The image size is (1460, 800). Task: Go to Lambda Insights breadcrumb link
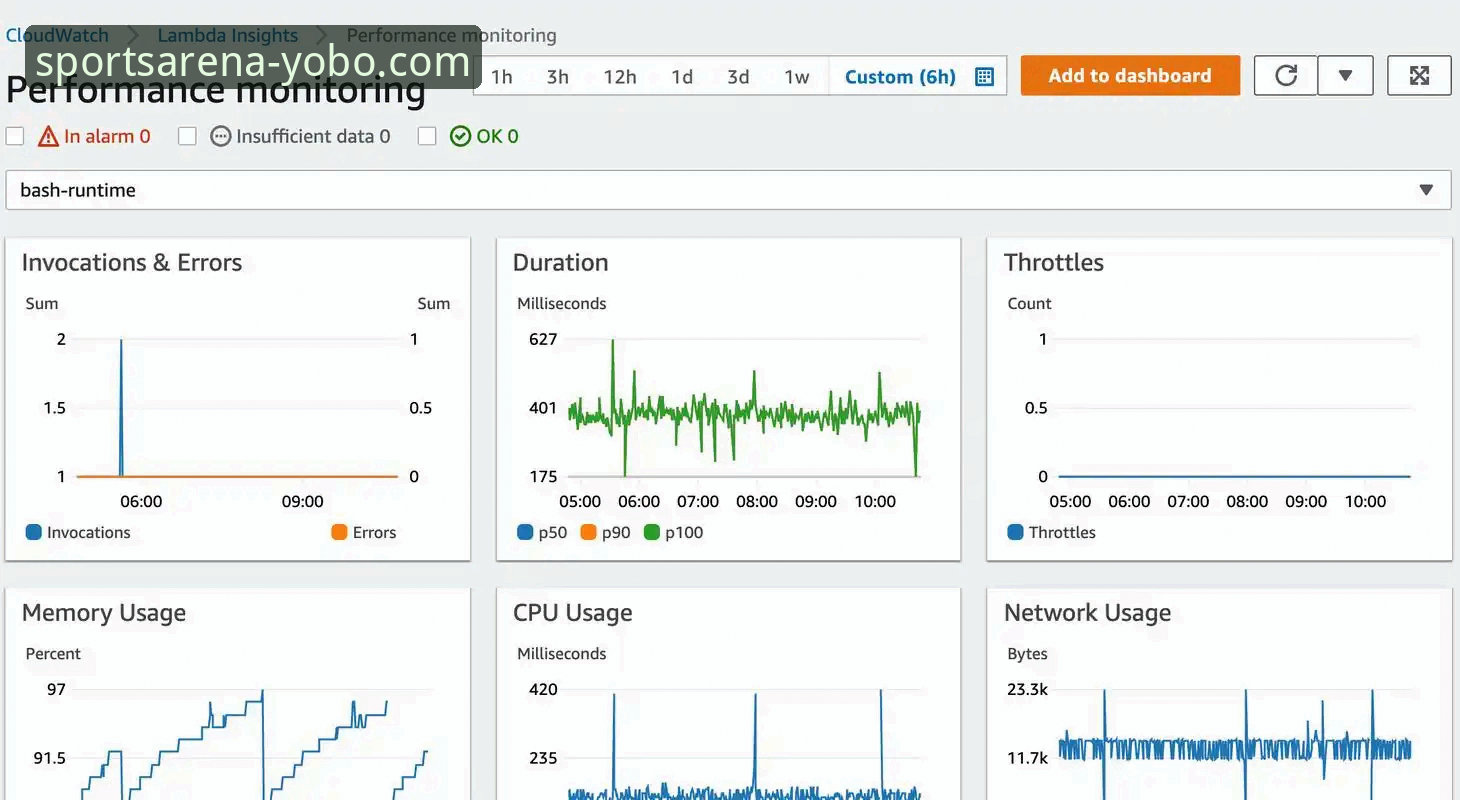click(228, 36)
